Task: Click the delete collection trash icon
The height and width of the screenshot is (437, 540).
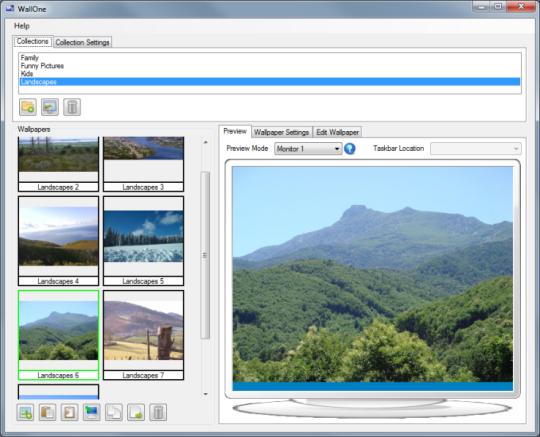Action: (72, 107)
